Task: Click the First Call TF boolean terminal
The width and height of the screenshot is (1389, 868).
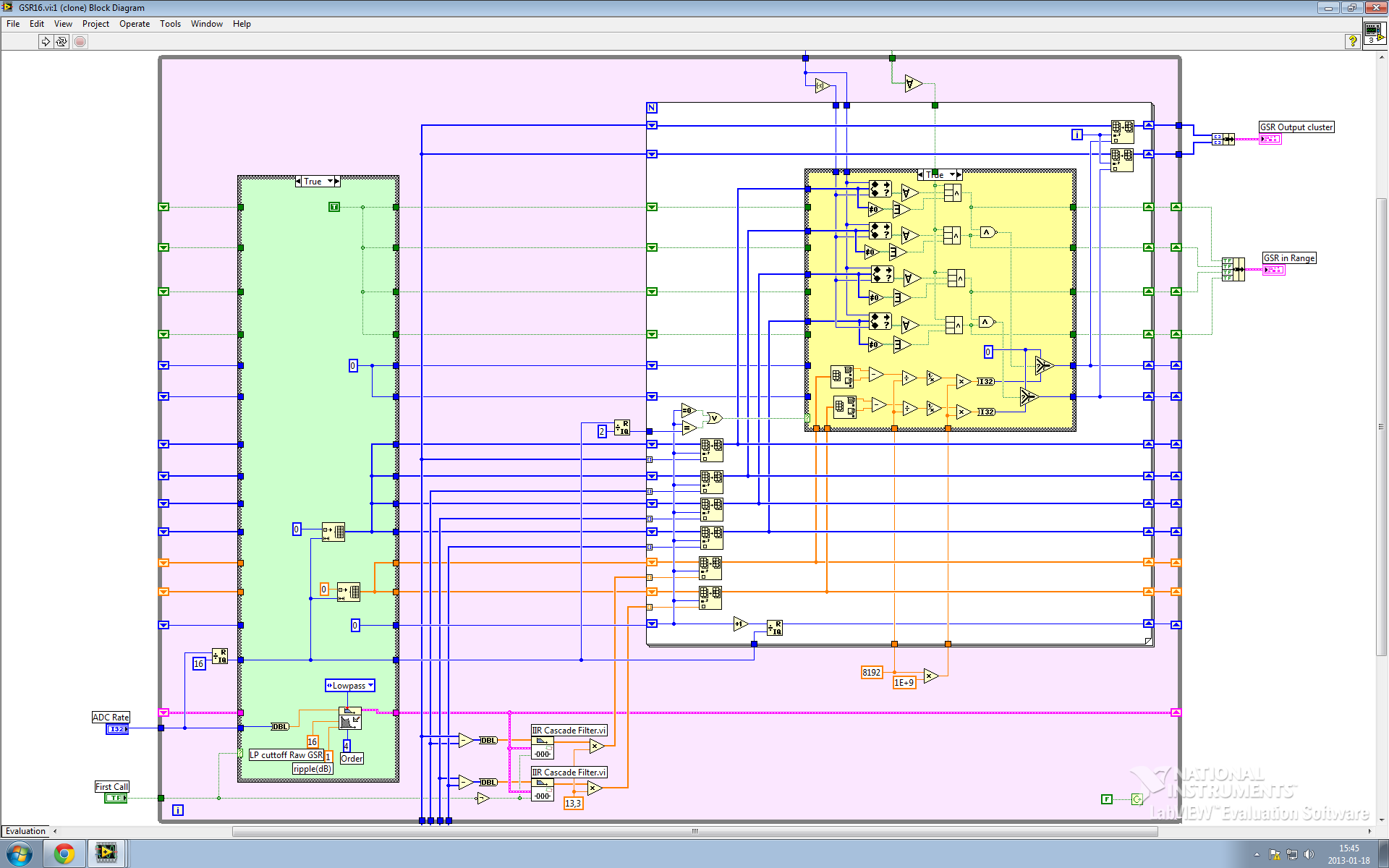Action: (x=116, y=798)
